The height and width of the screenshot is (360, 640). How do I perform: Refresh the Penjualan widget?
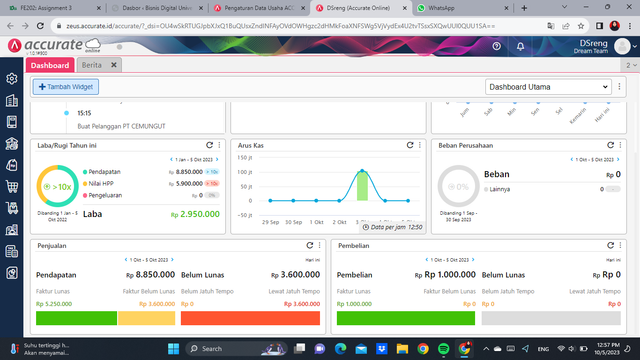click(310, 245)
